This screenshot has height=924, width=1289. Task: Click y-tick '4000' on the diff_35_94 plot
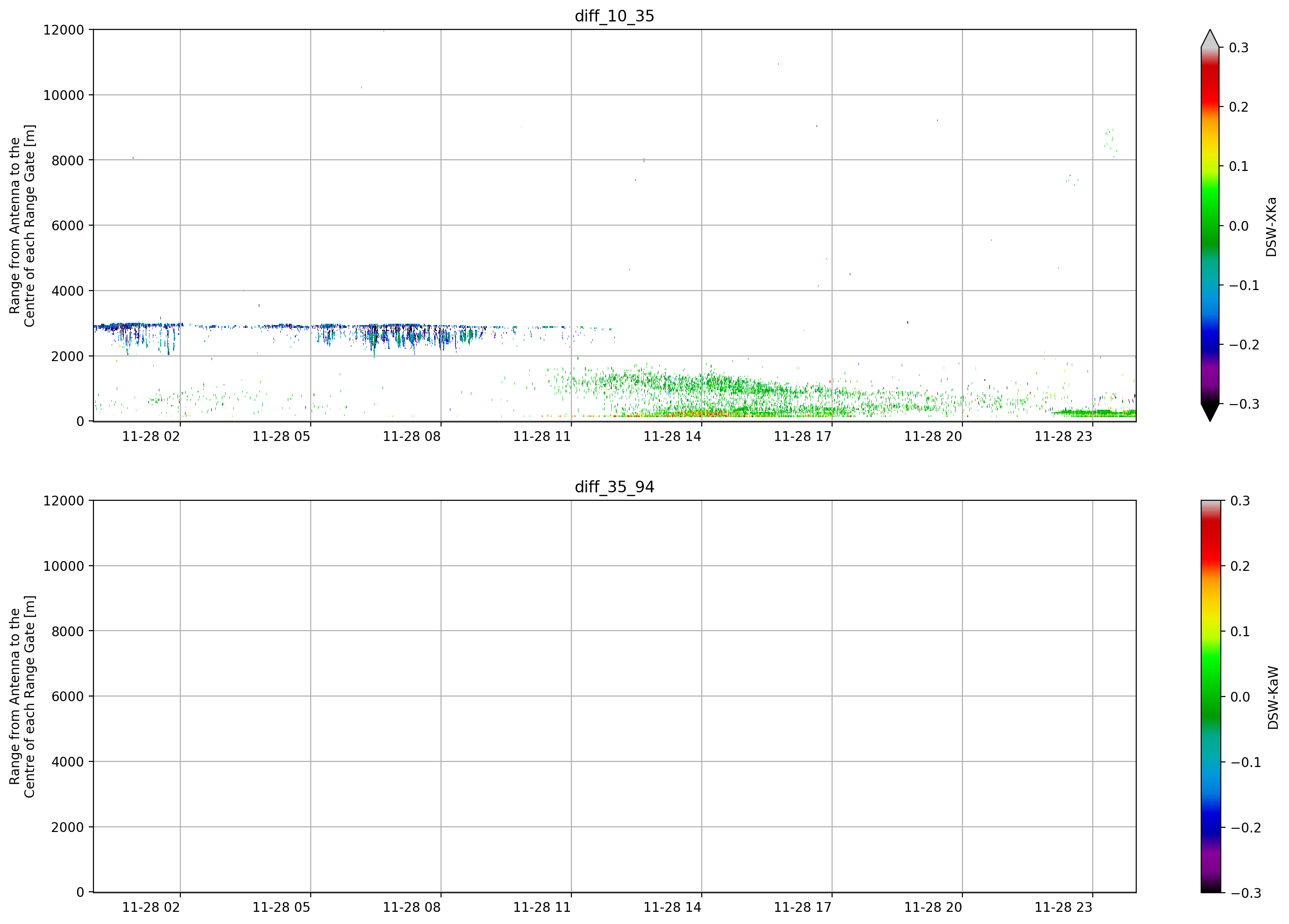tap(68, 762)
